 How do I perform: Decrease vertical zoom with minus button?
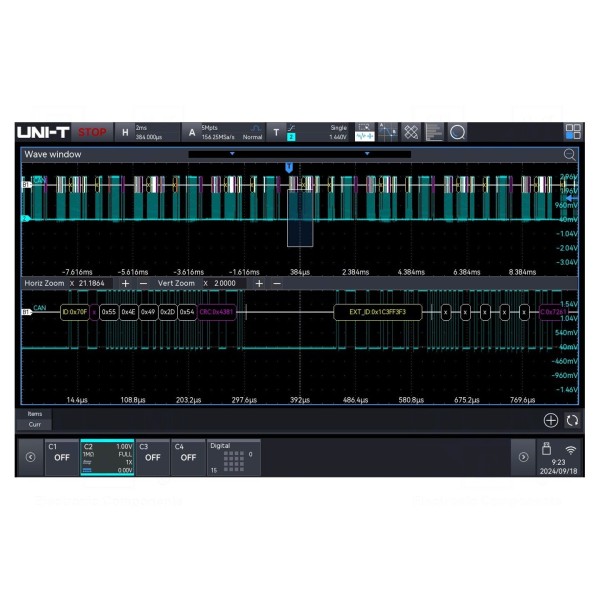coord(277,284)
